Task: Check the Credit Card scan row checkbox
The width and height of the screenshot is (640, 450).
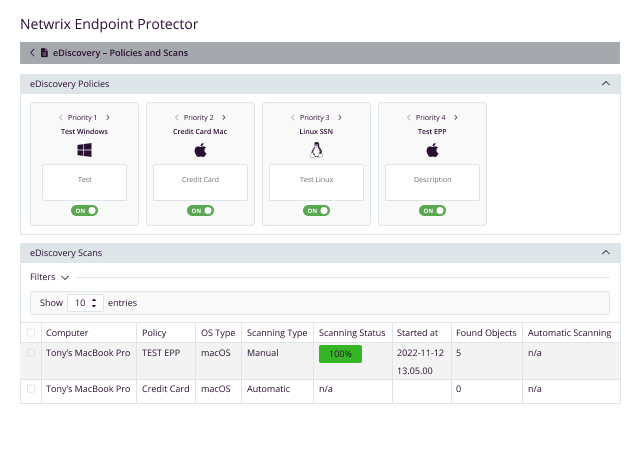Action: point(31,389)
